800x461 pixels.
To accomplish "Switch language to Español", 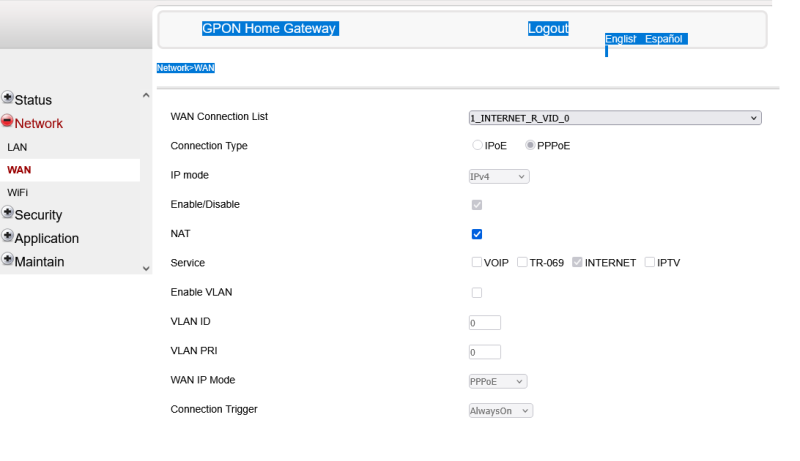I will tap(663, 39).
